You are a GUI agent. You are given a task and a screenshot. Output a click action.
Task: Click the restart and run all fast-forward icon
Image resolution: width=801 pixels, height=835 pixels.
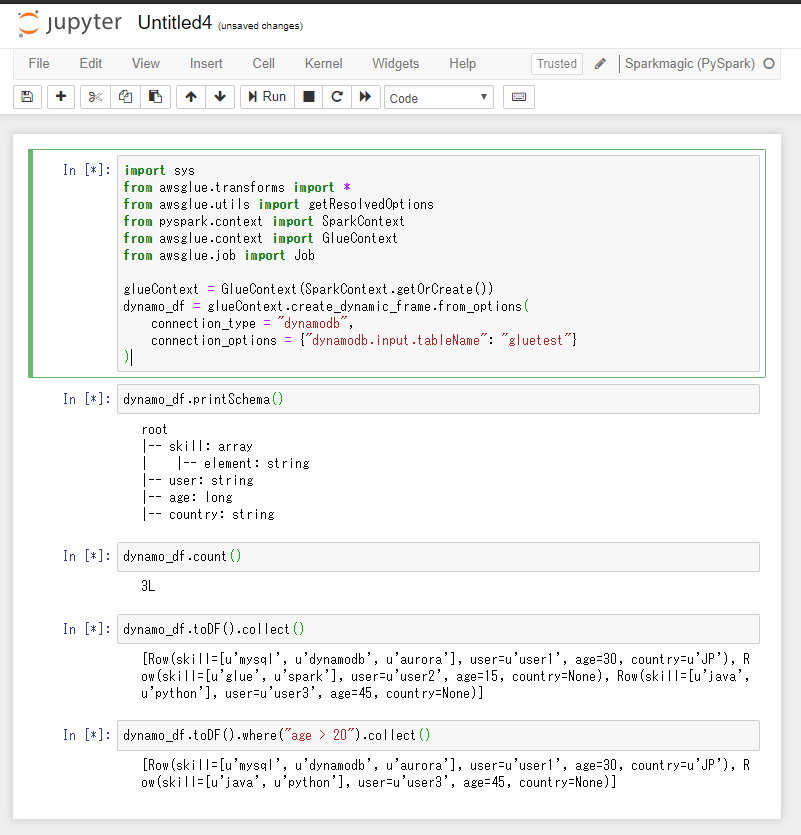pyautogui.click(x=364, y=97)
